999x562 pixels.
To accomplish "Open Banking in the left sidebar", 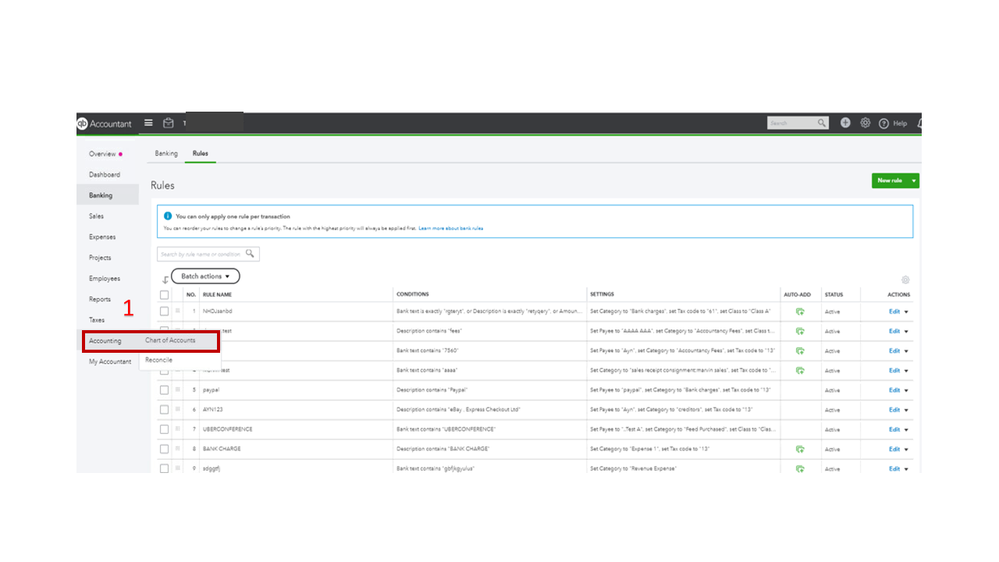I will point(101,196).
